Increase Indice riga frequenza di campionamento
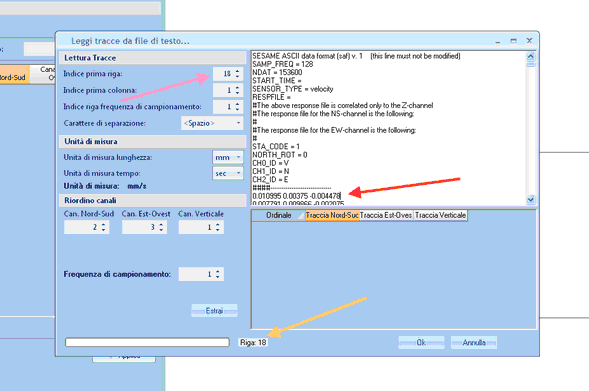Viewport: 589px width, 391px height. click(237, 104)
